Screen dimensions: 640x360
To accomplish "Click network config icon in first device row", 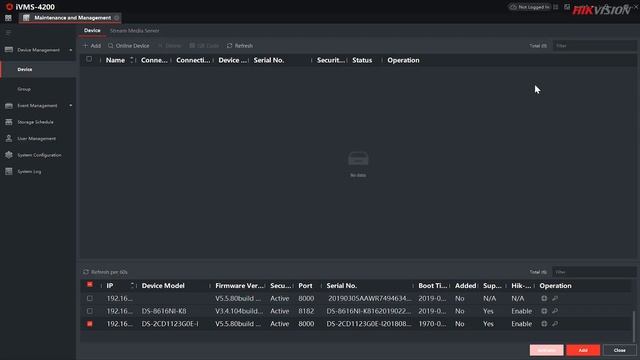I will coord(544,298).
